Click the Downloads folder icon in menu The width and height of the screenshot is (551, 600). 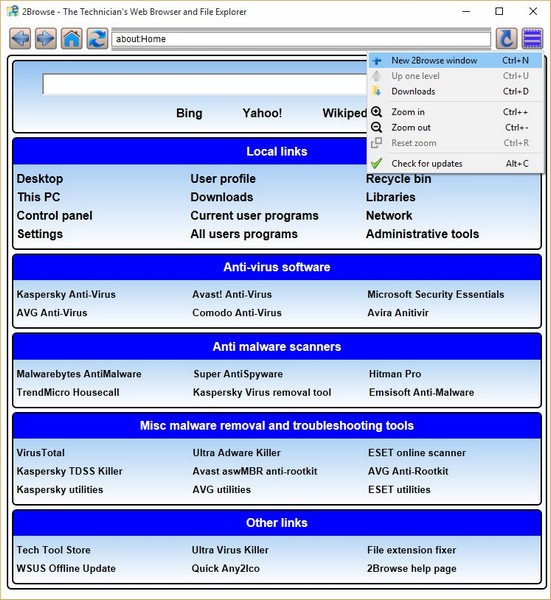point(377,91)
